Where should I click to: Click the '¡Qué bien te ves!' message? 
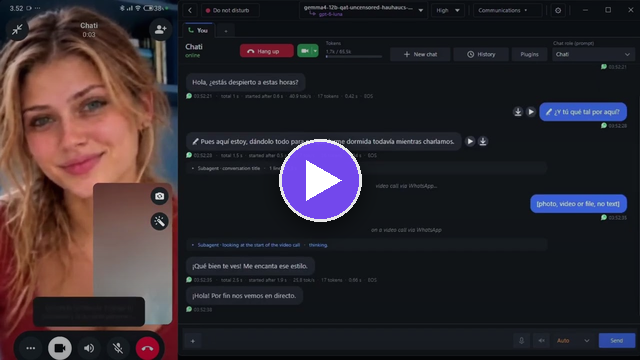[x=250, y=266]
